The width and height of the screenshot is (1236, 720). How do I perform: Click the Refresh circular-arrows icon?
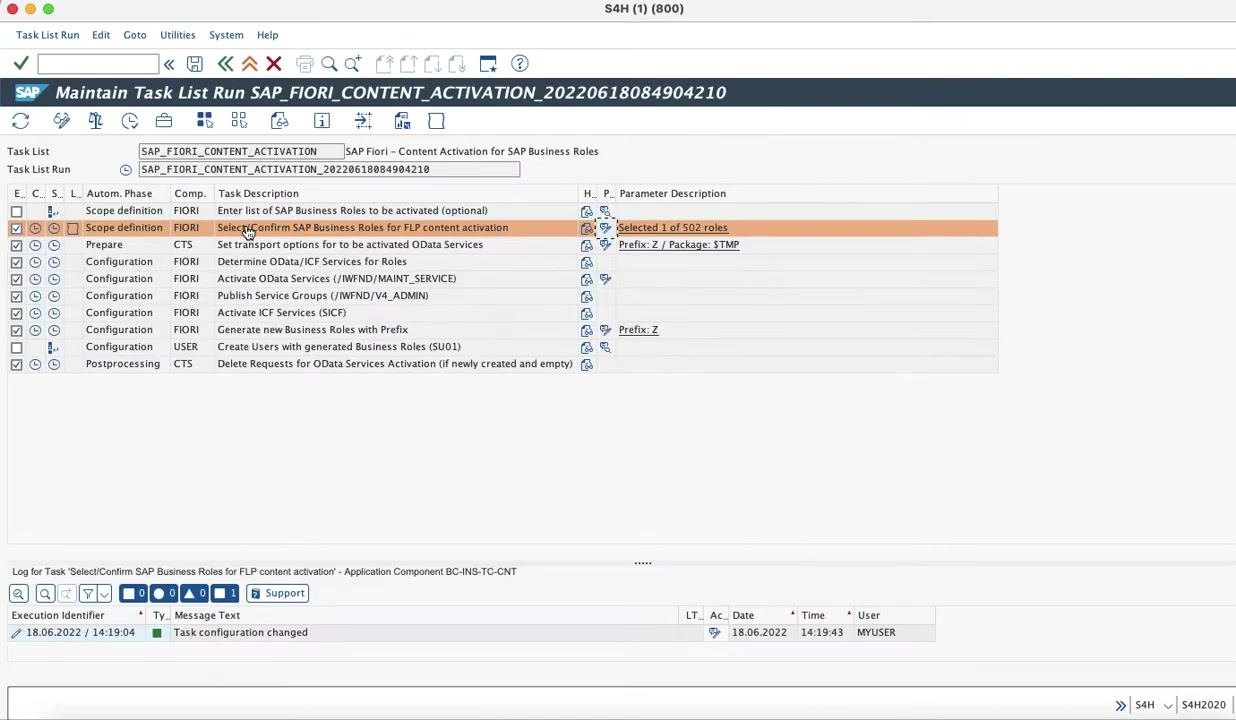[x=20, y=121]
